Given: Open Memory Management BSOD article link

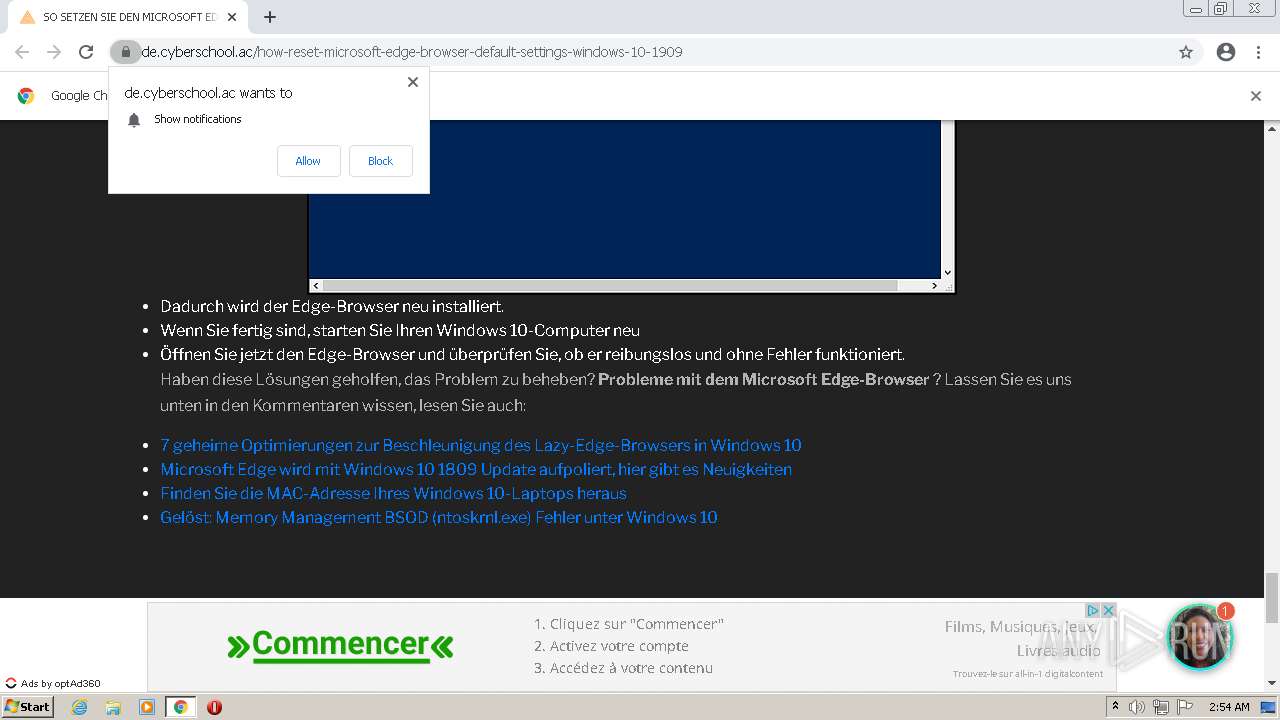Looking at the screenshot, I should [x=439, y=517].
